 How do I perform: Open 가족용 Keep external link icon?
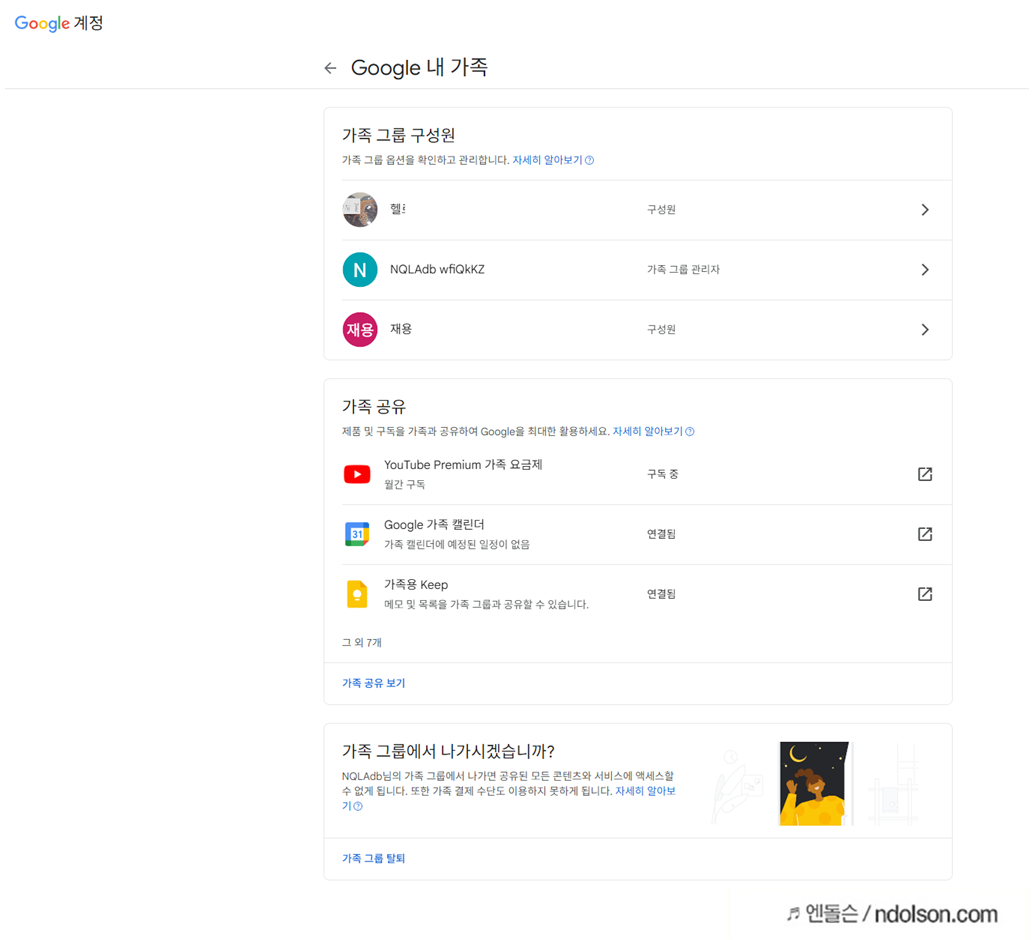click(x=925, y=594)
